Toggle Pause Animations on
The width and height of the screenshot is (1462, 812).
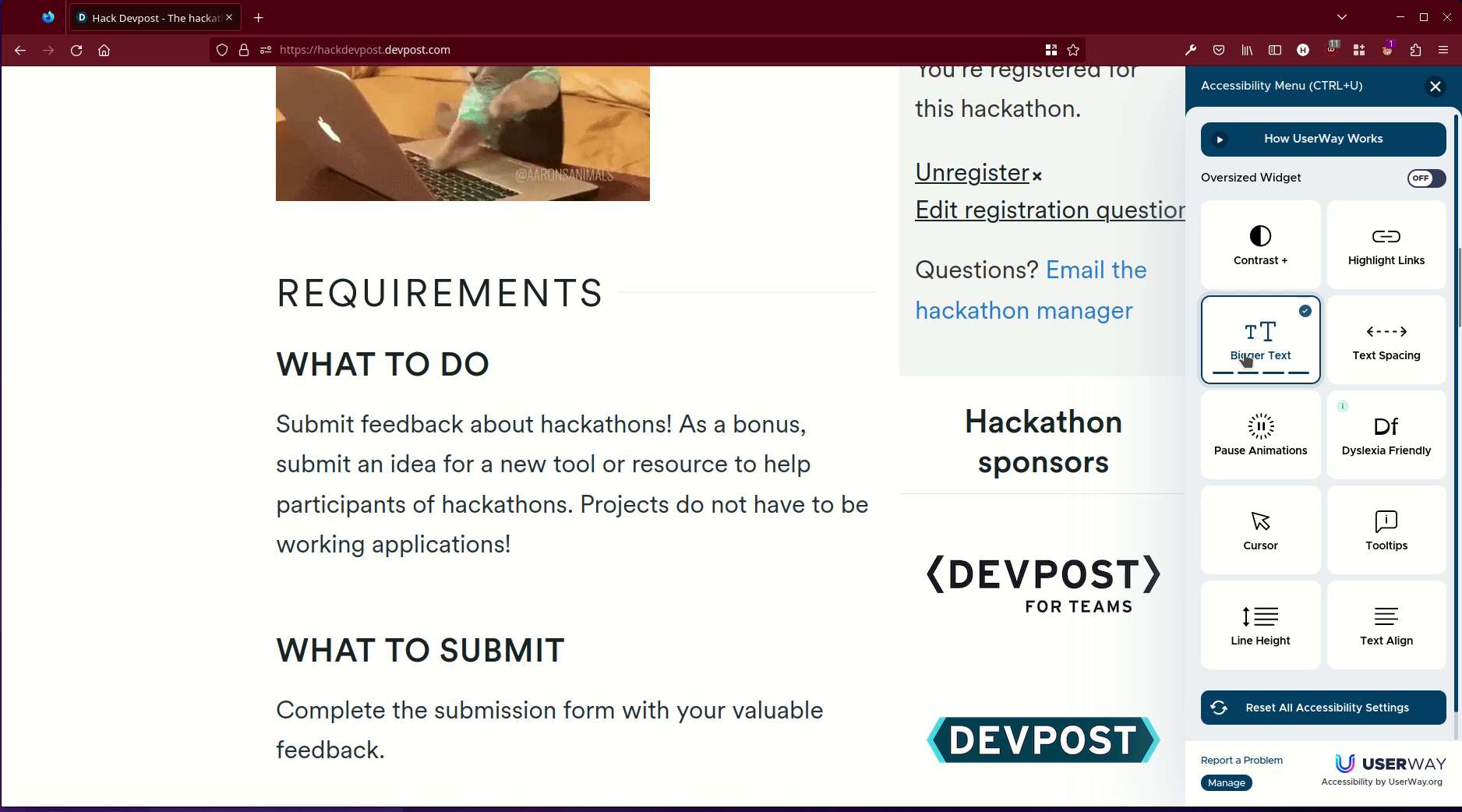(1260, 434)
